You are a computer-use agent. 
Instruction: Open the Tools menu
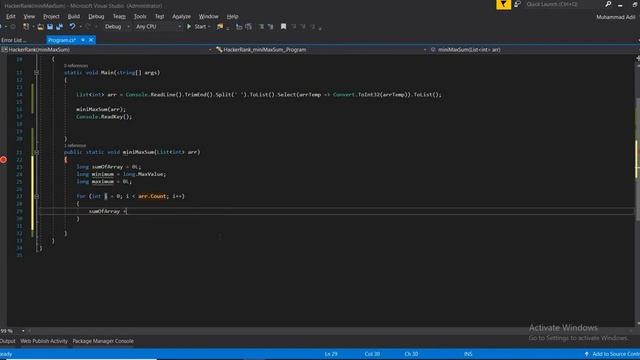[x=140, y=16]
